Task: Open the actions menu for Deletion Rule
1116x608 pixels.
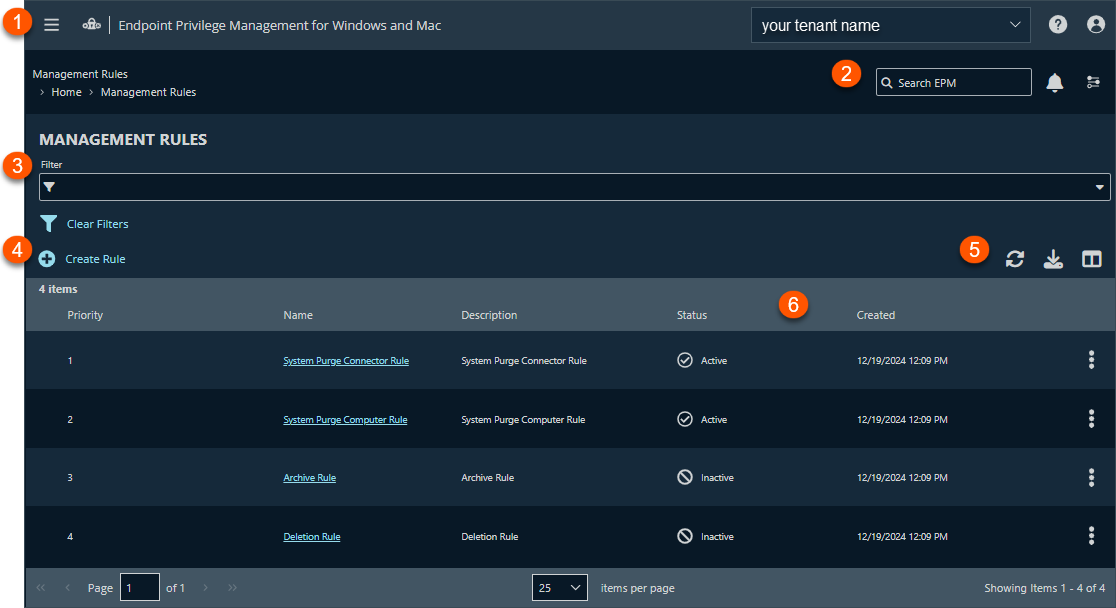Action: [x=1091, y=535]
